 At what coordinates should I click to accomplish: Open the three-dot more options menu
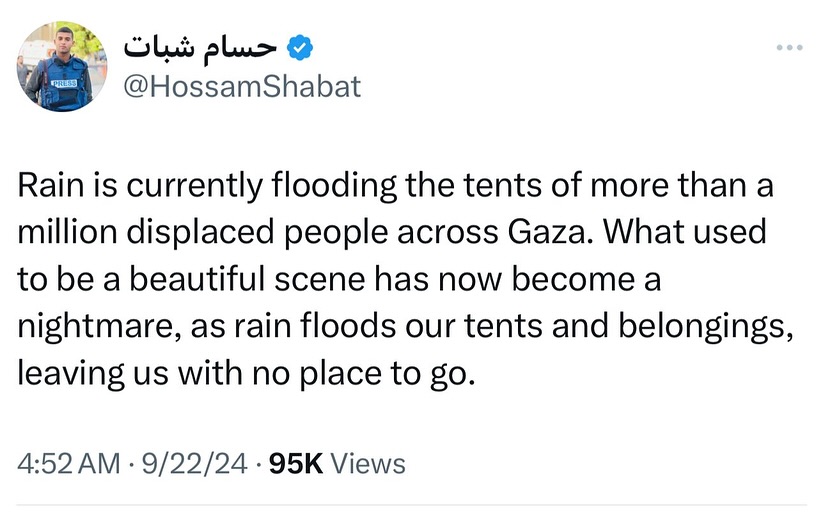tap(790, 47)
